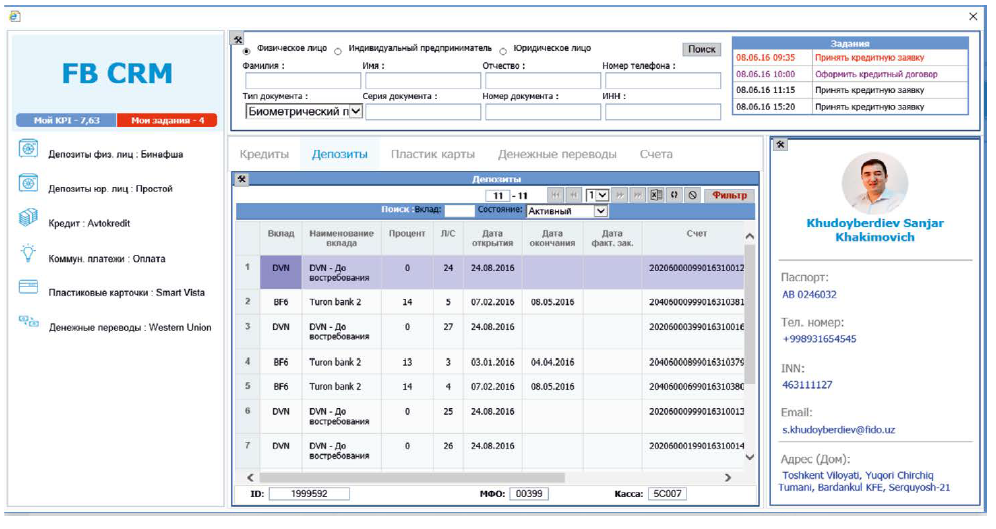
Task: Export deposits grid to Excel
Action: click(x=656, y=196)
